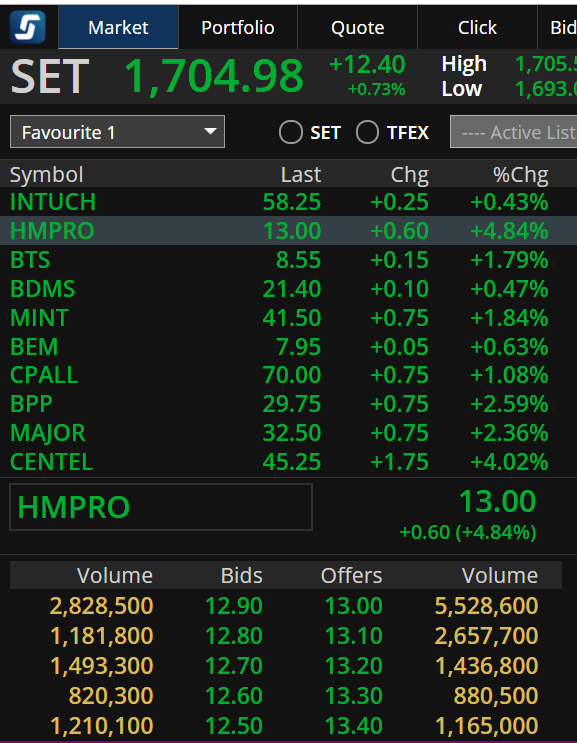Image resolution: width=577 pixels, height=743 pixels.
Task: Select the BDMS stock row
Action: [288, 289]
